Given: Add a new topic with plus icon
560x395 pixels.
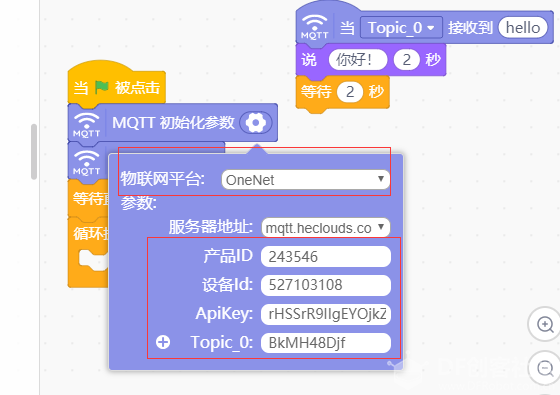Looking at the screenshot, I should pos(163,342).
